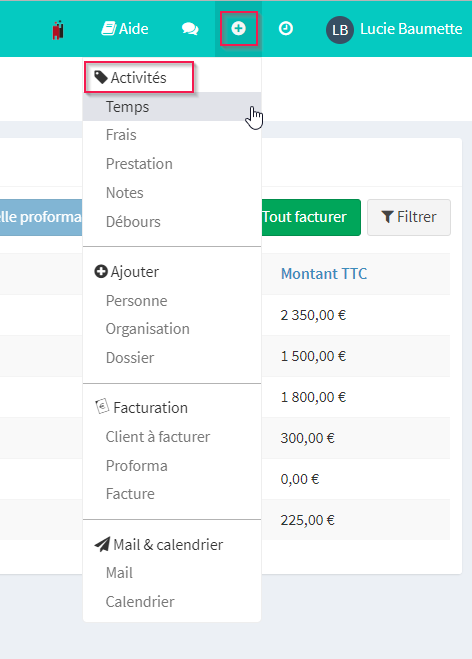Click the Tout facturer button
Image resolution: width=472 pixels, height=659 pixels.
pos(311,217)
